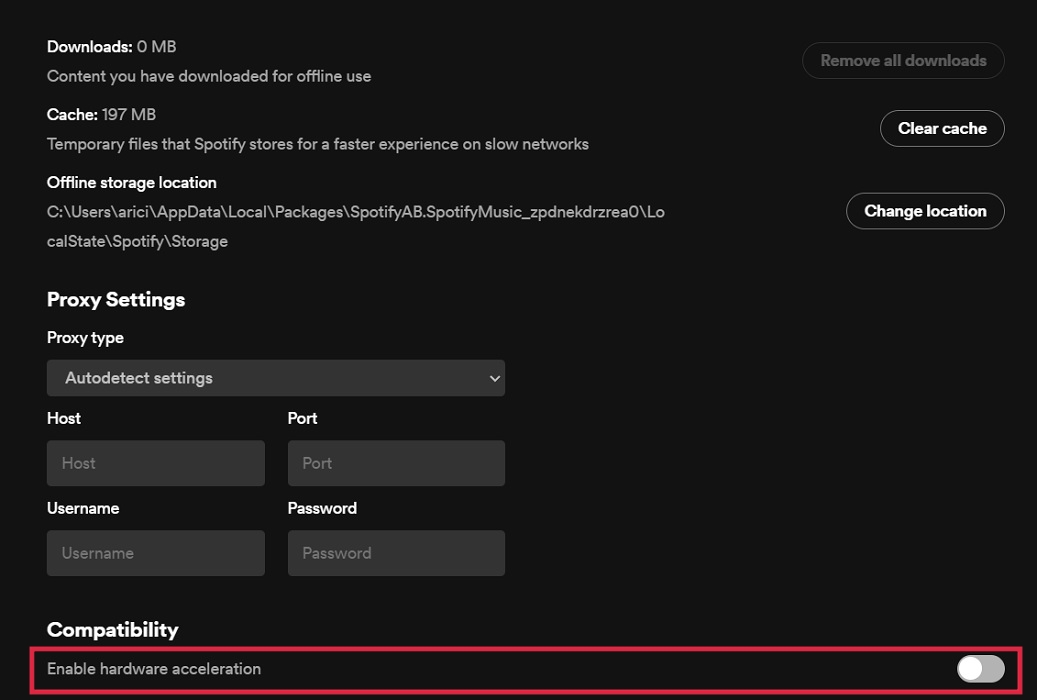Click the Password entry box
The height and width of the screenshot is (700, 1037).
[x=395, y=553]
